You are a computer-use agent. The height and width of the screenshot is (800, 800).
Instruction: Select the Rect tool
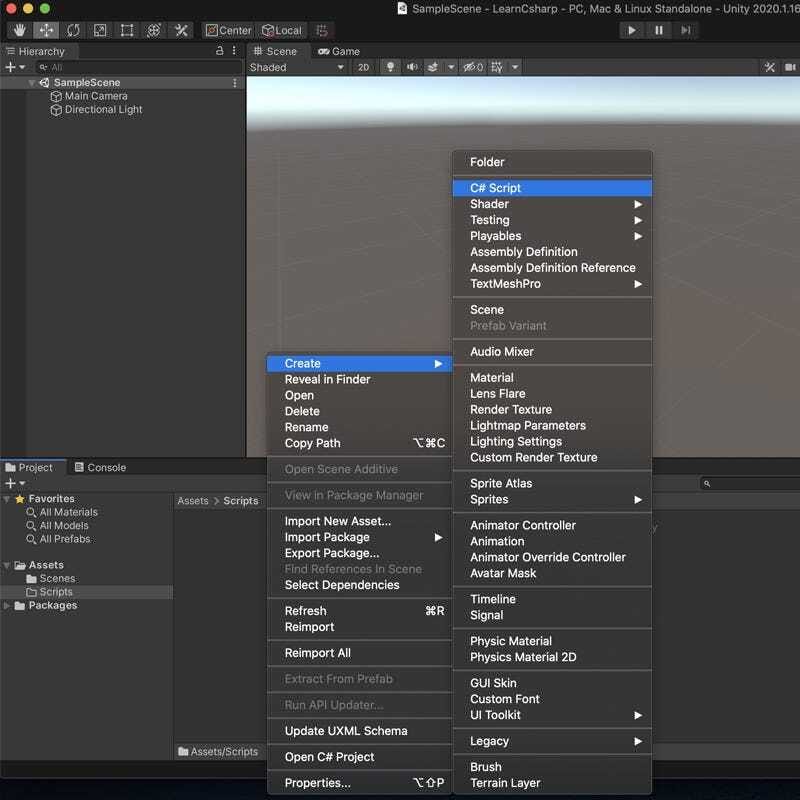click(x=127, y=30)
